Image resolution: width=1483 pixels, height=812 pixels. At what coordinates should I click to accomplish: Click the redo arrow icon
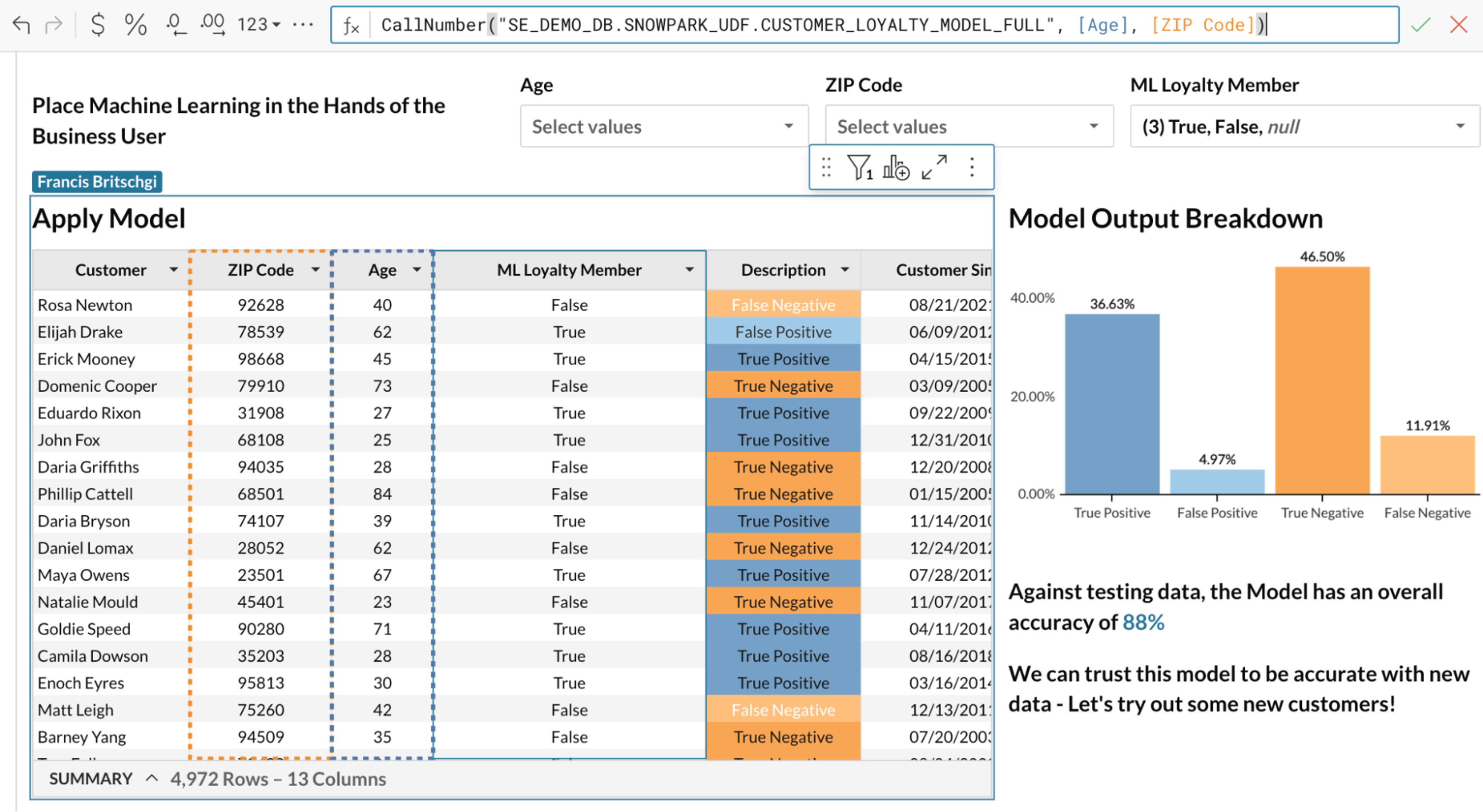(54, 25)
